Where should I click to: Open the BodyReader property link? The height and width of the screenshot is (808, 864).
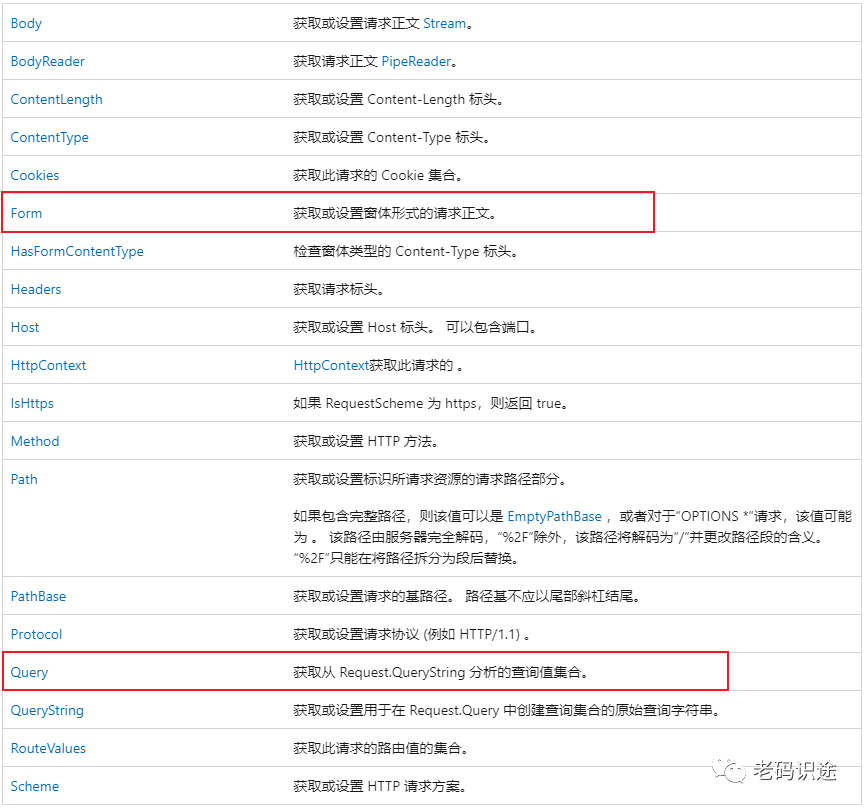[47, 61]
